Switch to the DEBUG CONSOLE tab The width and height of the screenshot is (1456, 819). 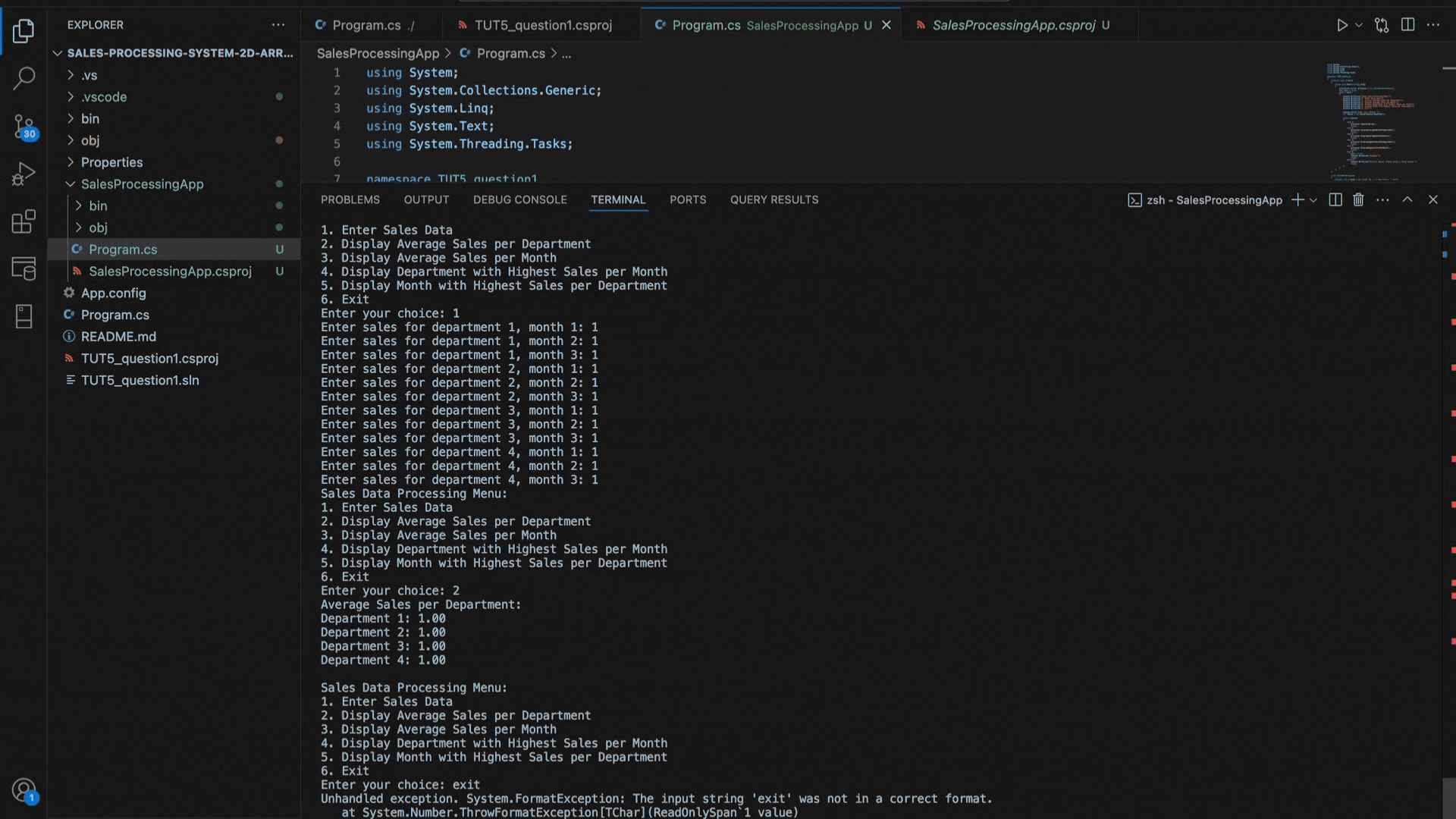click(x=519, y=199)
